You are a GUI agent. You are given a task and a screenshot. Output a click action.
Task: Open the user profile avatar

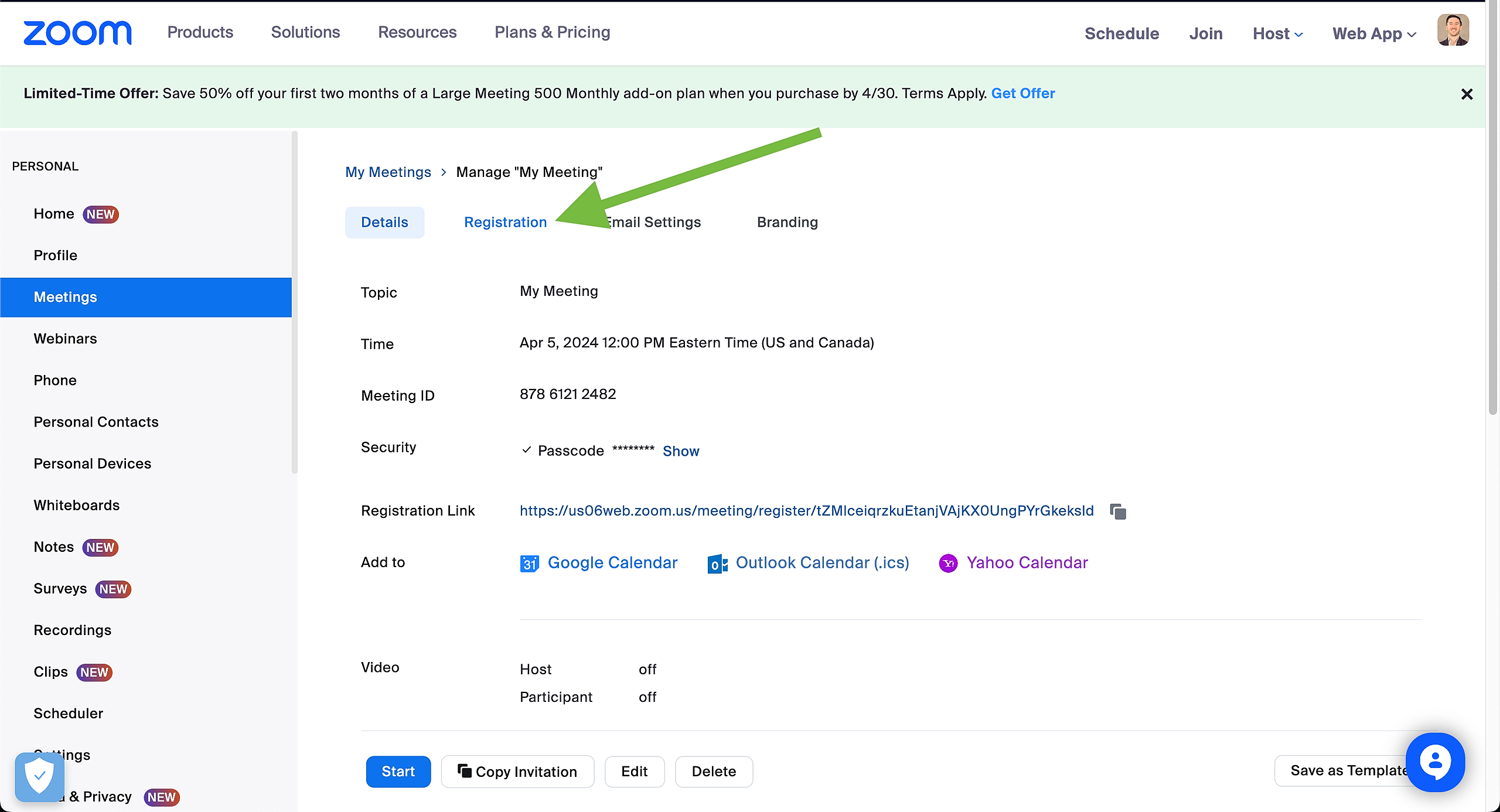tap(1453, 30)
